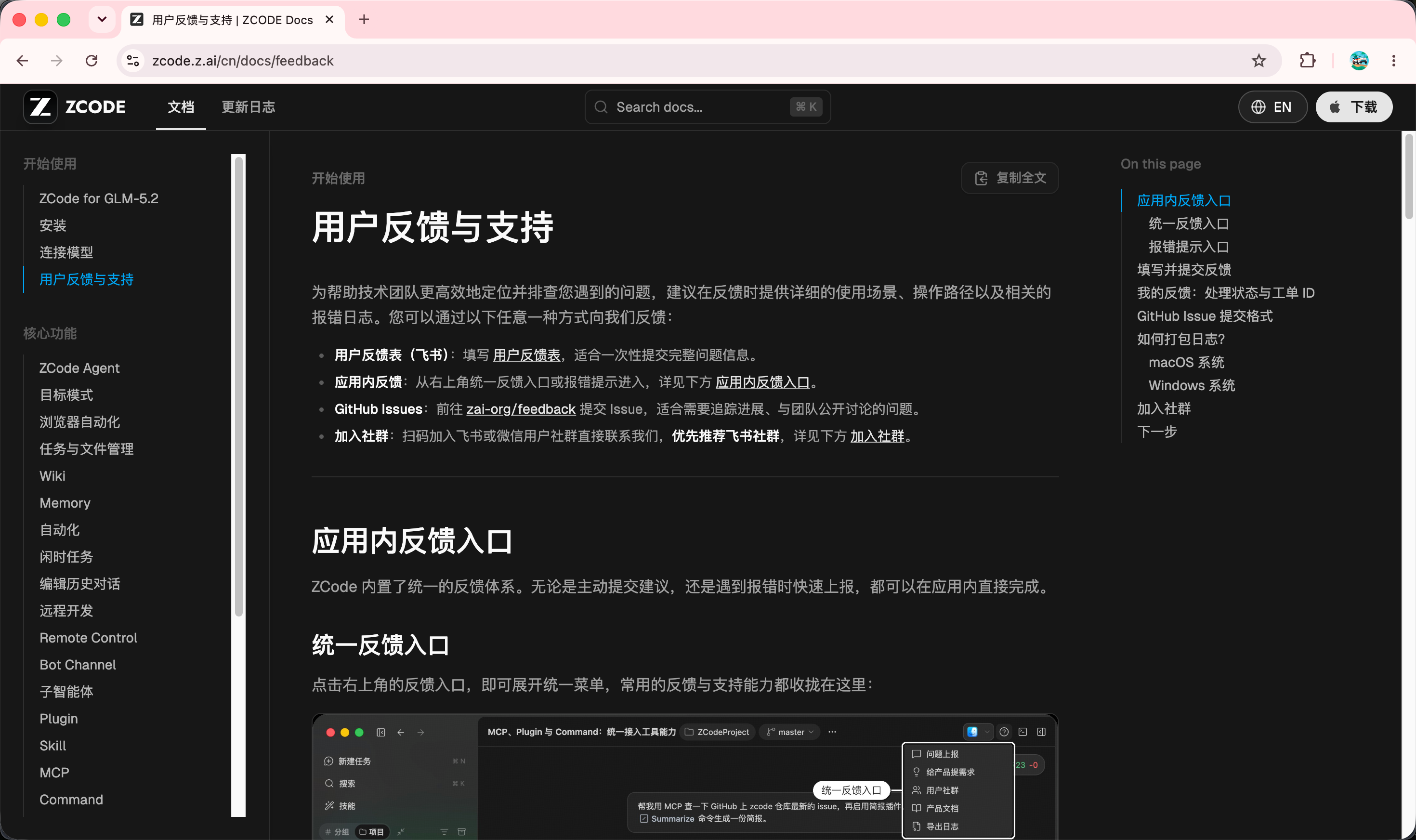Viewport: 1416px width, 840px height.
Task: Close the ZCODE Docs tab
Action: pos(329,20)
